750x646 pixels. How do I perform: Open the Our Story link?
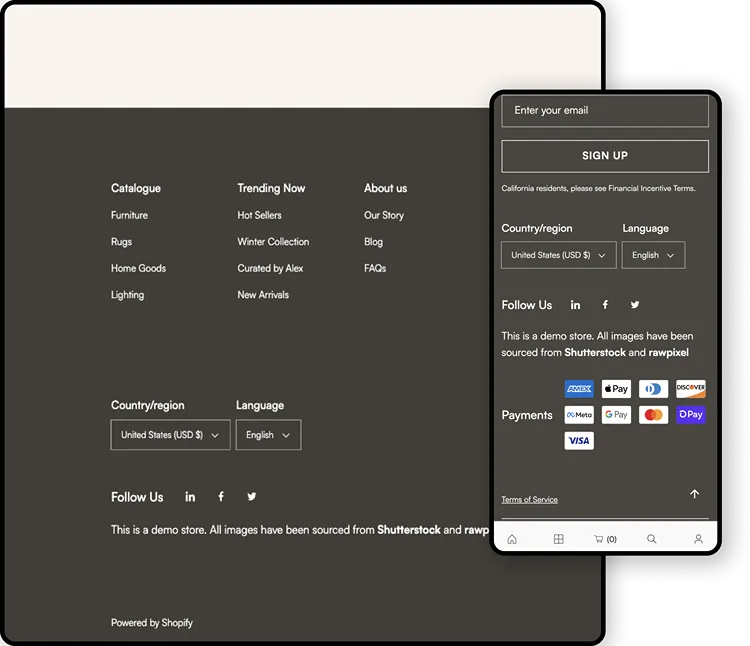click(x=384, y=215)
